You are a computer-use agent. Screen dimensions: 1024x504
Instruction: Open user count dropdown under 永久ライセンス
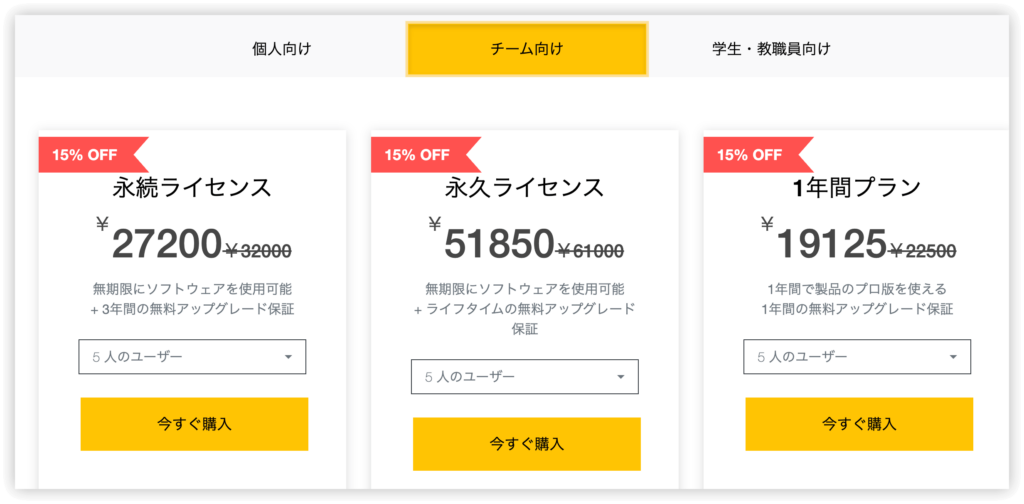[x=524, y=377]
